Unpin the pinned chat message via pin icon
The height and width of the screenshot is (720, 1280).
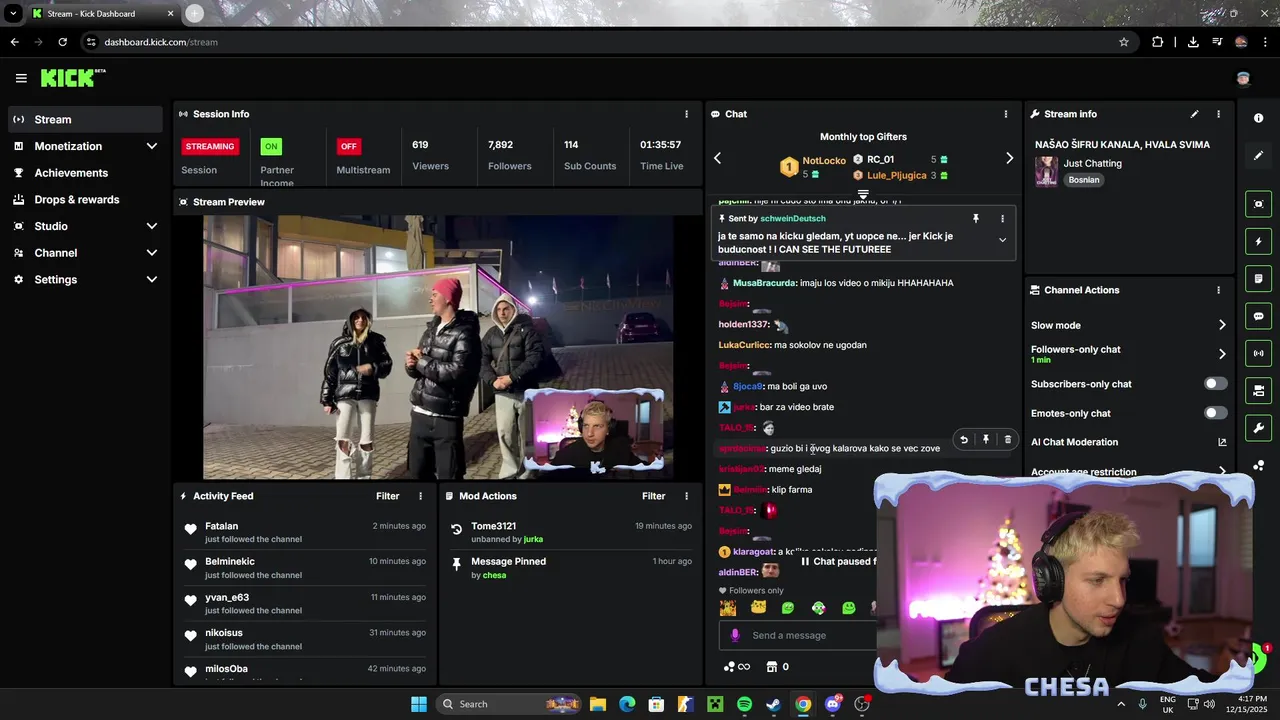click(x=976, y=218)
